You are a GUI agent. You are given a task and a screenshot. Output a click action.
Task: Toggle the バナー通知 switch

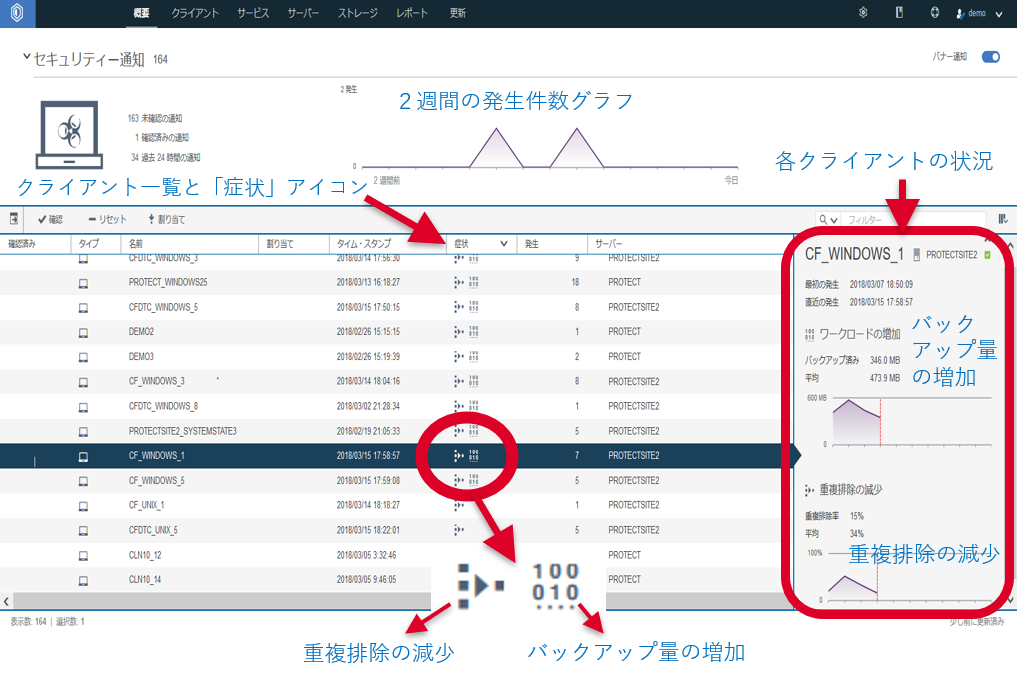[x=990, y=57]
